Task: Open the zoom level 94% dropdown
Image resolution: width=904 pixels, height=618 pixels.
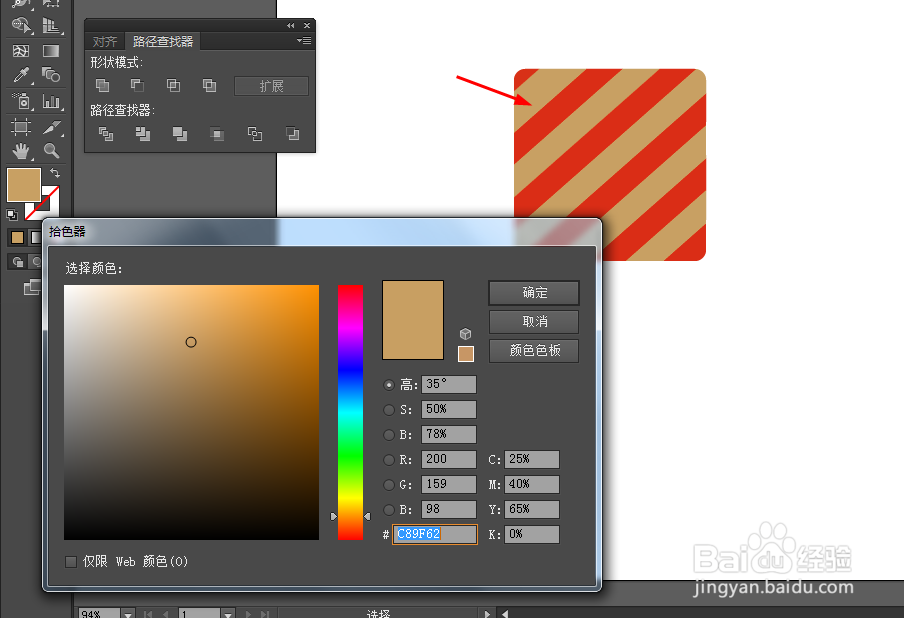Action: (x=128, y=613)
